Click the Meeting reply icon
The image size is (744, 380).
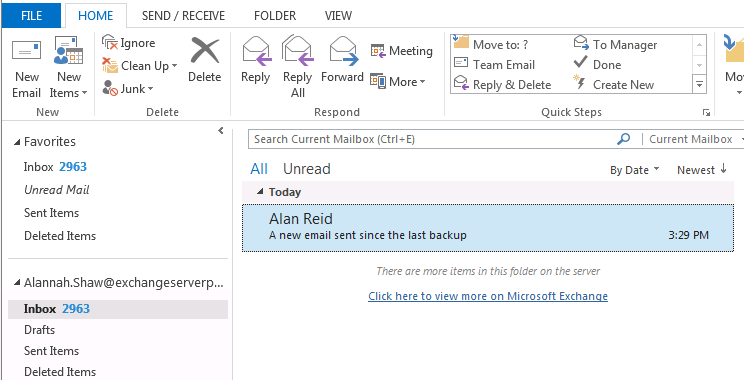[378, 51]
